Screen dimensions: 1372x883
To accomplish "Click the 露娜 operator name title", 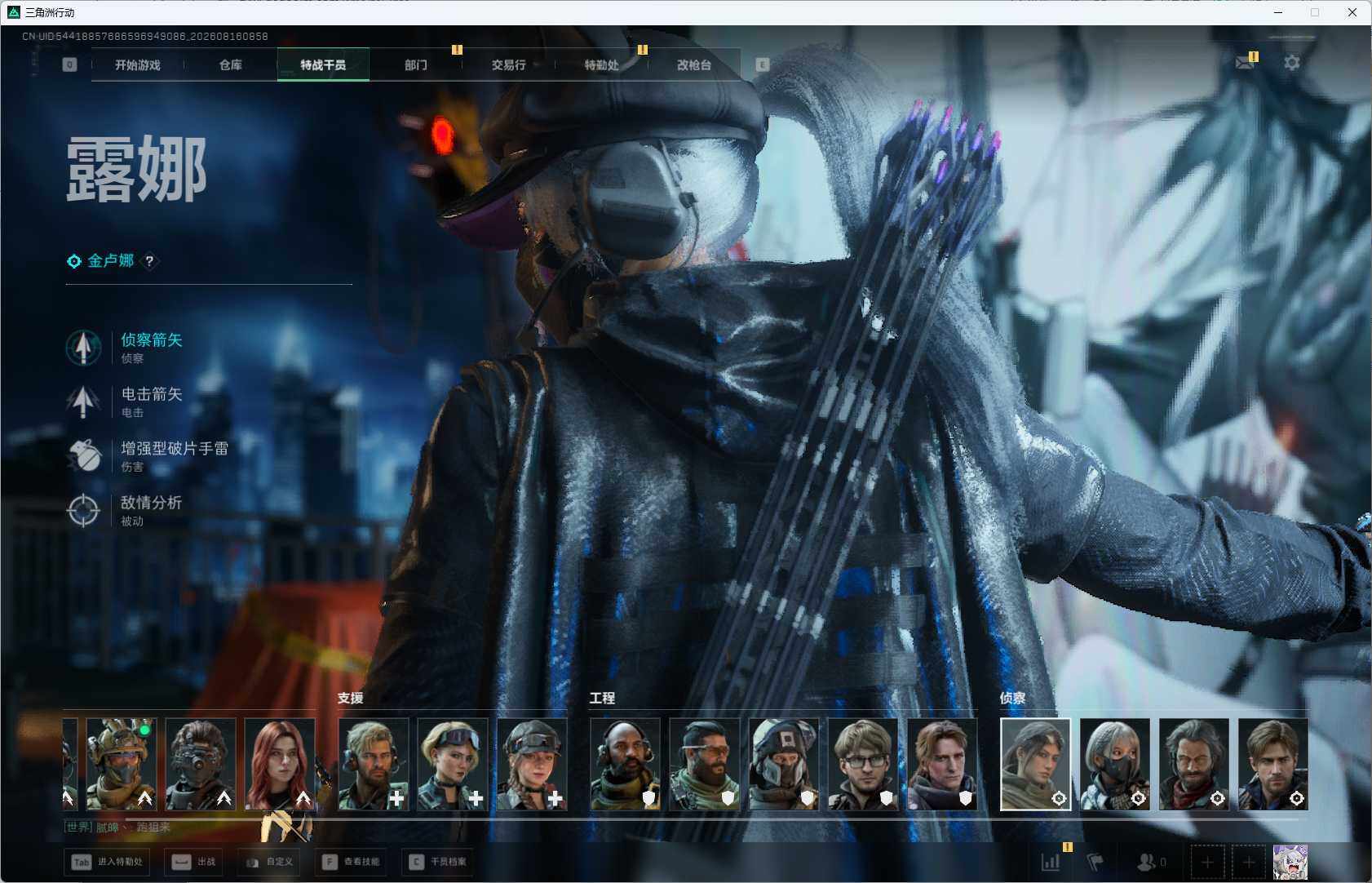I will (x=136, y=169).
